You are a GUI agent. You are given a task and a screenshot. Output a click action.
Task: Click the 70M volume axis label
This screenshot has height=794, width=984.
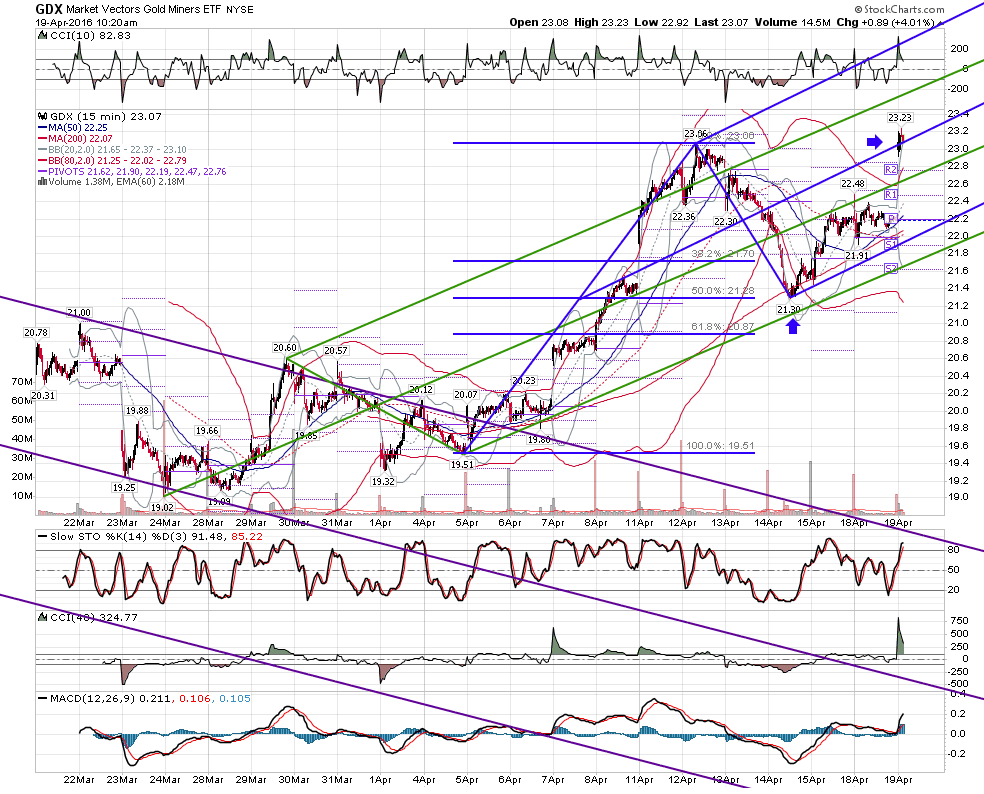click(22, 382)
